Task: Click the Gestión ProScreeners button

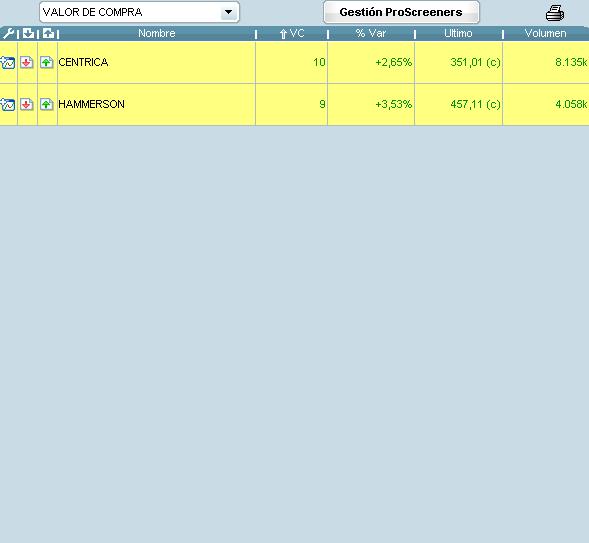Action: click(401, 12)
